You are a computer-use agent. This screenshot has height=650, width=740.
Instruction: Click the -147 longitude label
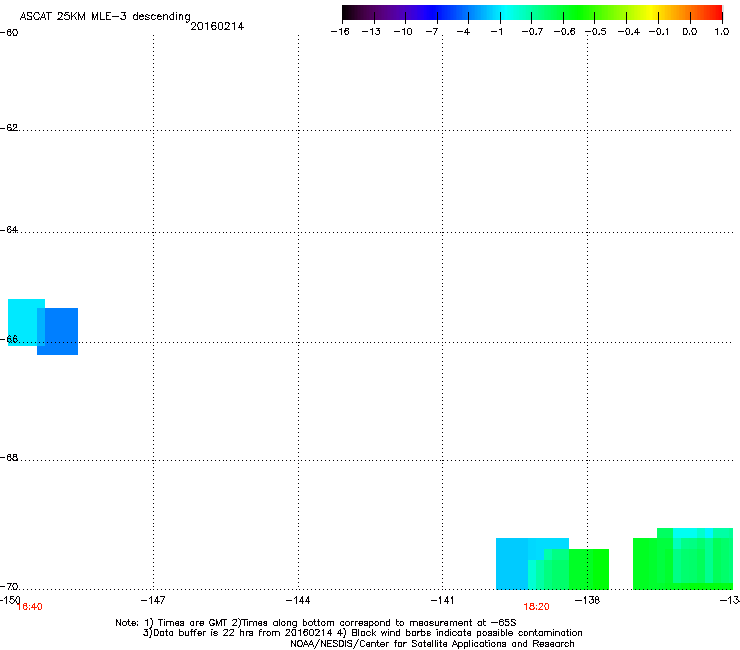[153, 600]
